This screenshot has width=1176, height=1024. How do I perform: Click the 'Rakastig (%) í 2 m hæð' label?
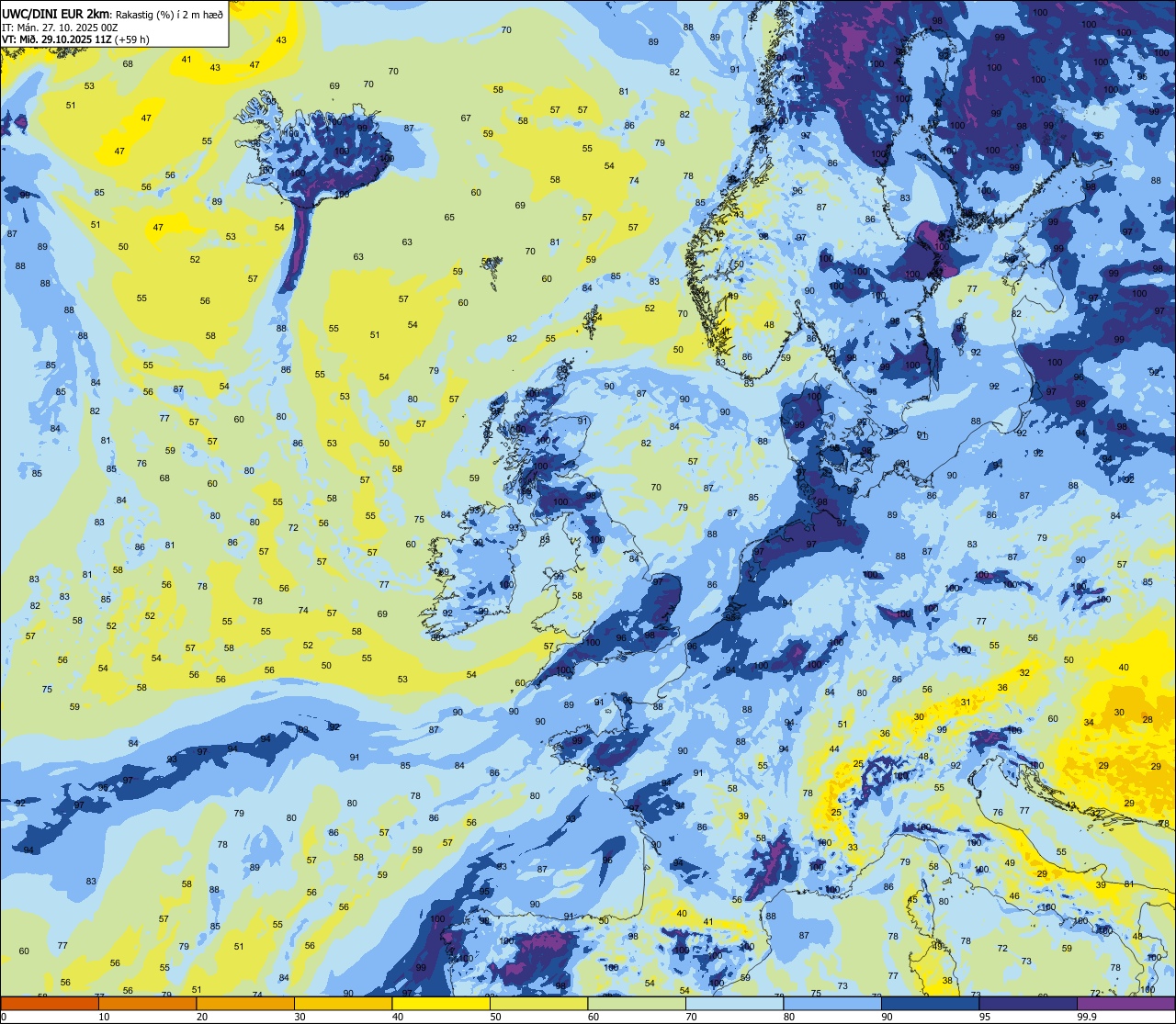[169, 14]
